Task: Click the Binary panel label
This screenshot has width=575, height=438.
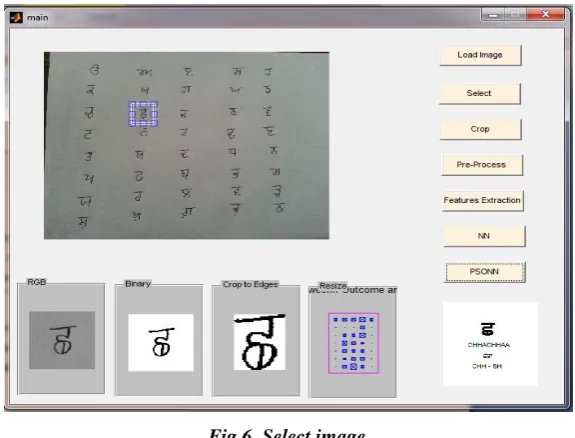Action: [x=138, y=284]
